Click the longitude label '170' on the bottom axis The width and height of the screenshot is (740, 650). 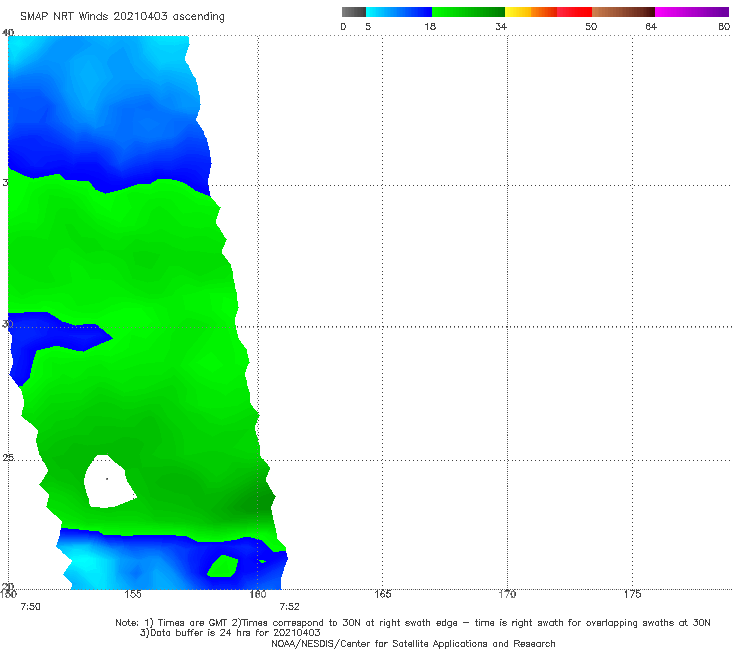(x=507, y=594)
